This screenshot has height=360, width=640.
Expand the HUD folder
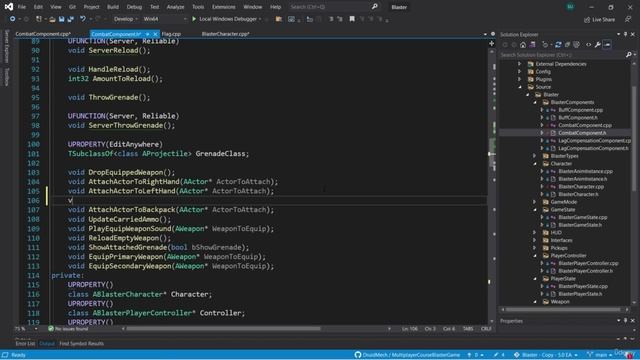point(535,233)
